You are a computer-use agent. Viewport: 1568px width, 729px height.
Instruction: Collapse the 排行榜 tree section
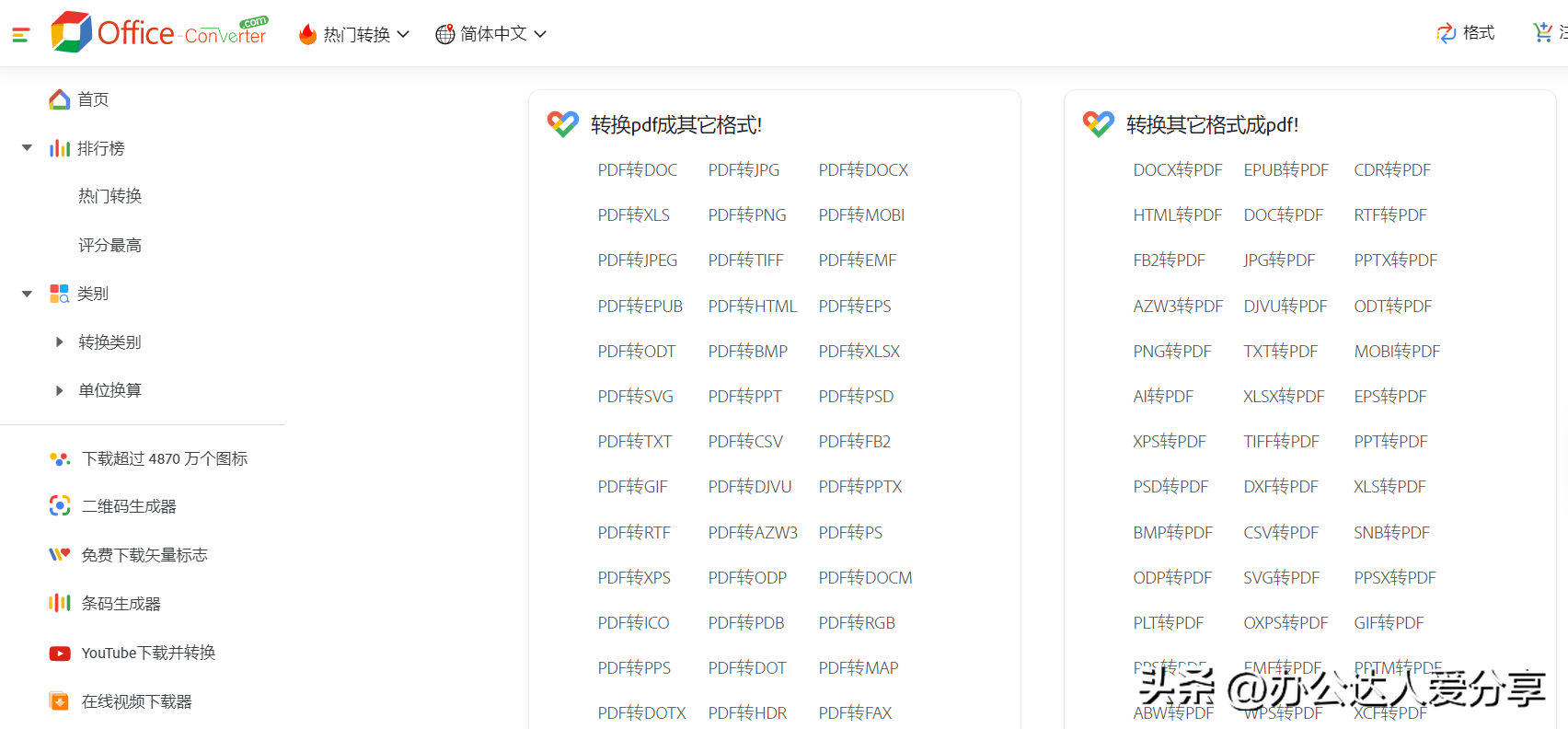(27, 148)
